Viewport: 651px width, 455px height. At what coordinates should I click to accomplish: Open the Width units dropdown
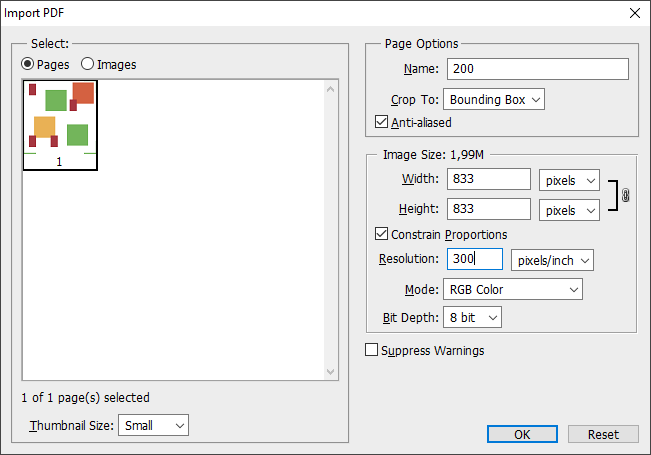[568, 180]
